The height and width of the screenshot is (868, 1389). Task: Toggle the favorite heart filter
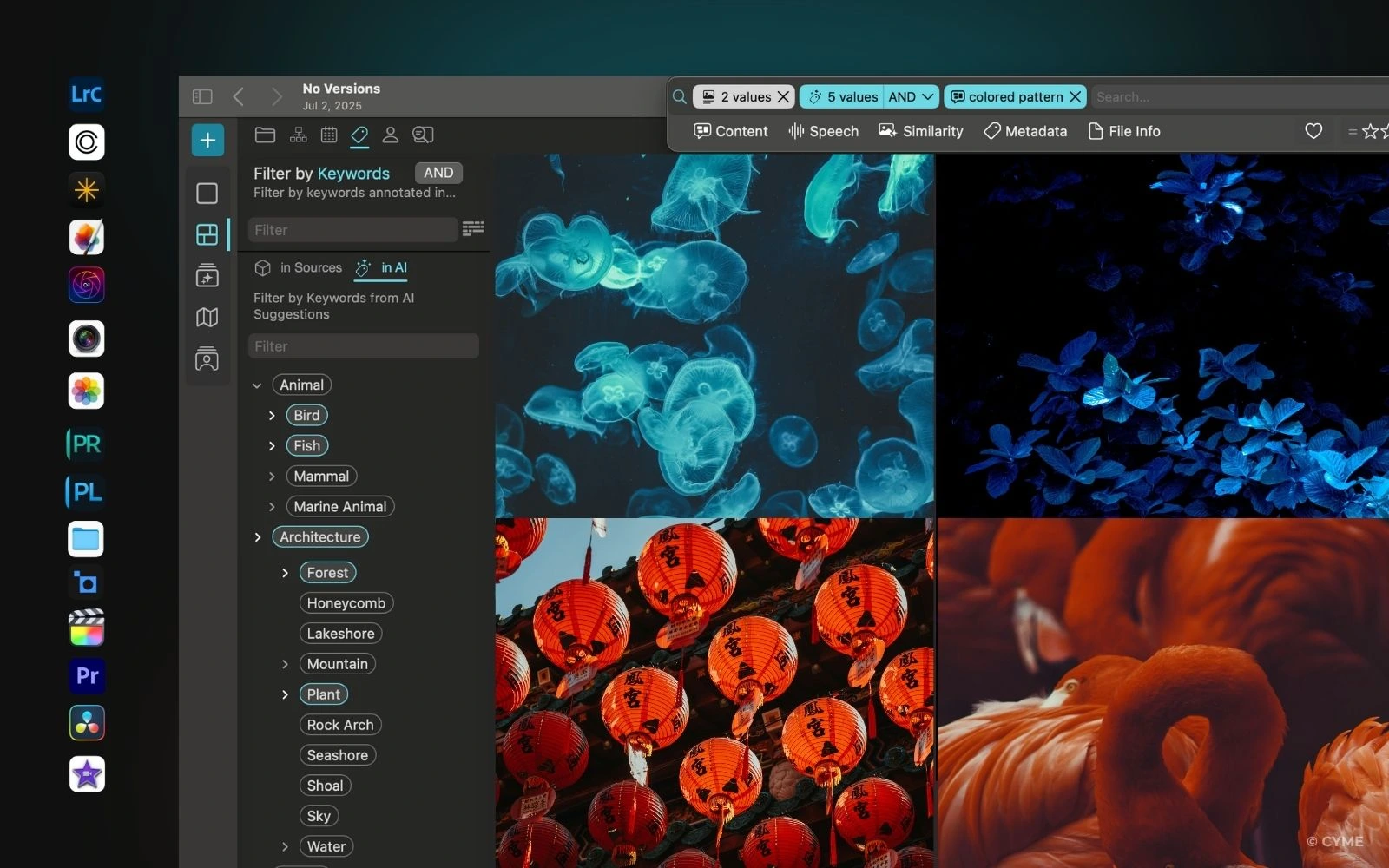(1313, 131)
